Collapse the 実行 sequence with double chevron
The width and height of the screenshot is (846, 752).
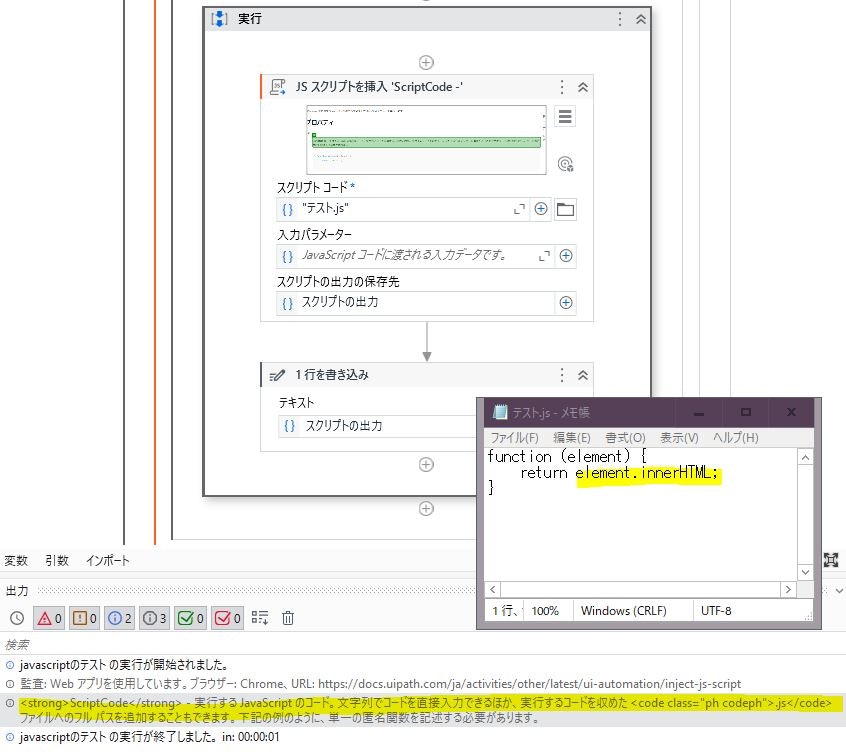[639, 18]
